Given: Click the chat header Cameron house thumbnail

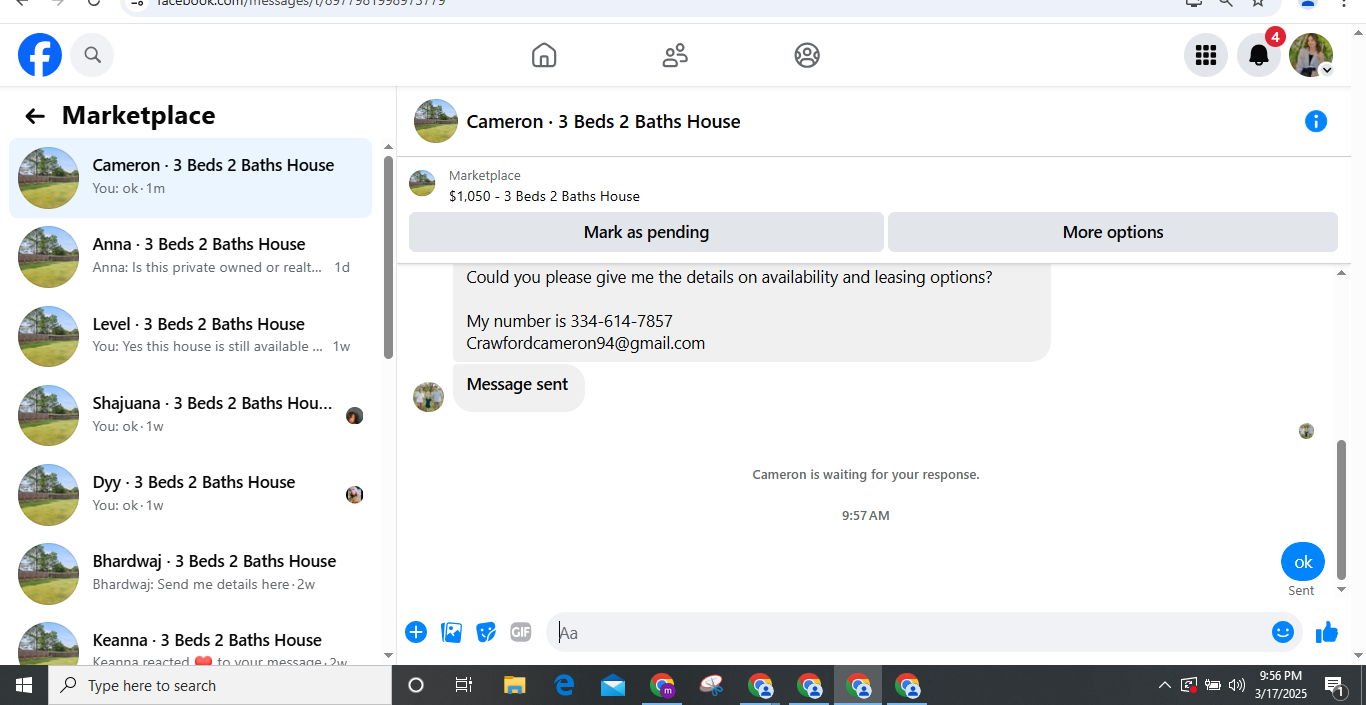Looking at the screenshot, I should point(436,122).
